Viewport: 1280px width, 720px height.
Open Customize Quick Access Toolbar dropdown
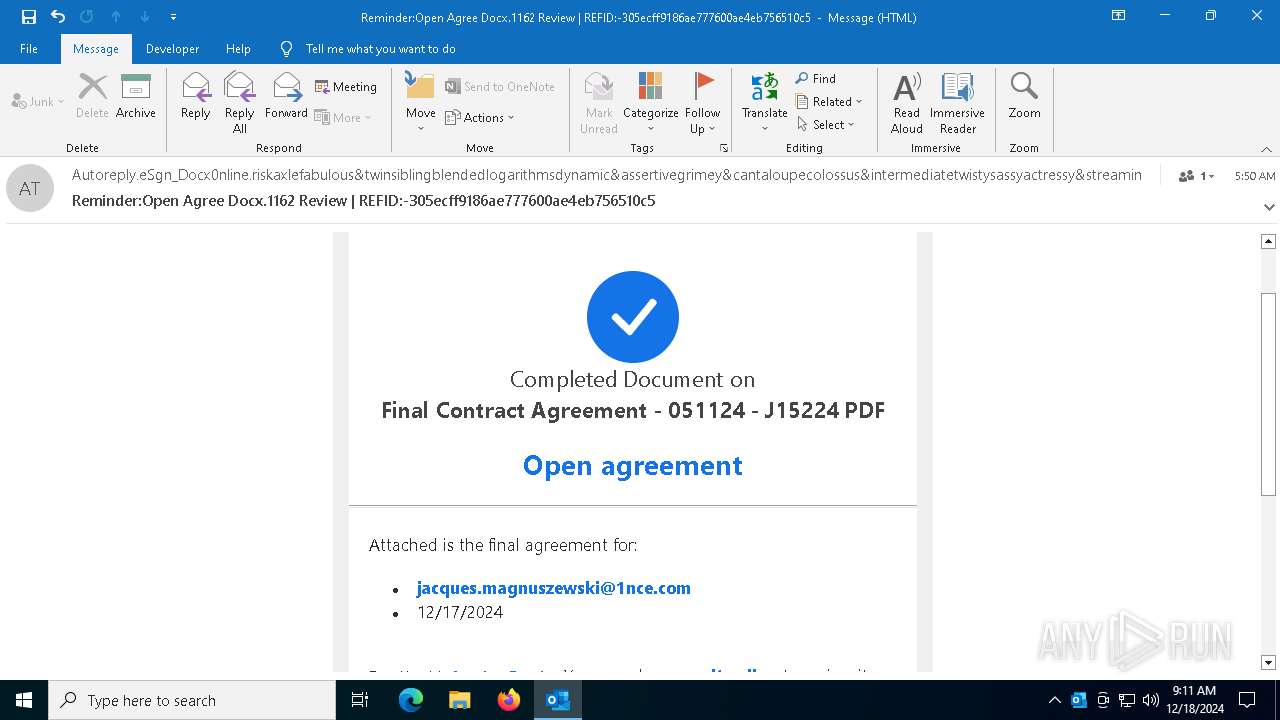pyautogui.click(x=174, y=17)
